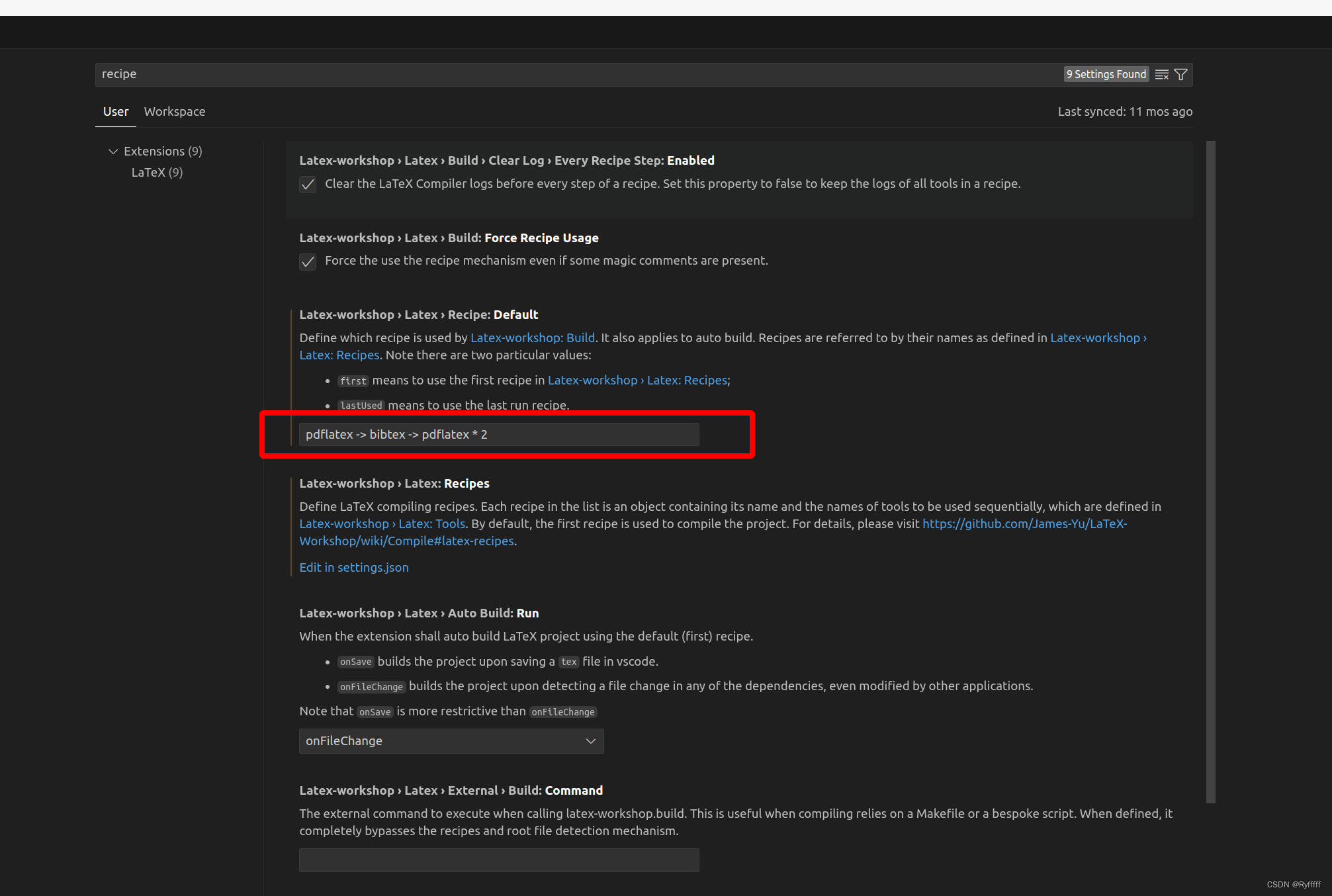The image size is (1332, 896).
Task: Uncheck Clear Log Every Recipe Step checkbox
Action: click(x=308, y=185)
